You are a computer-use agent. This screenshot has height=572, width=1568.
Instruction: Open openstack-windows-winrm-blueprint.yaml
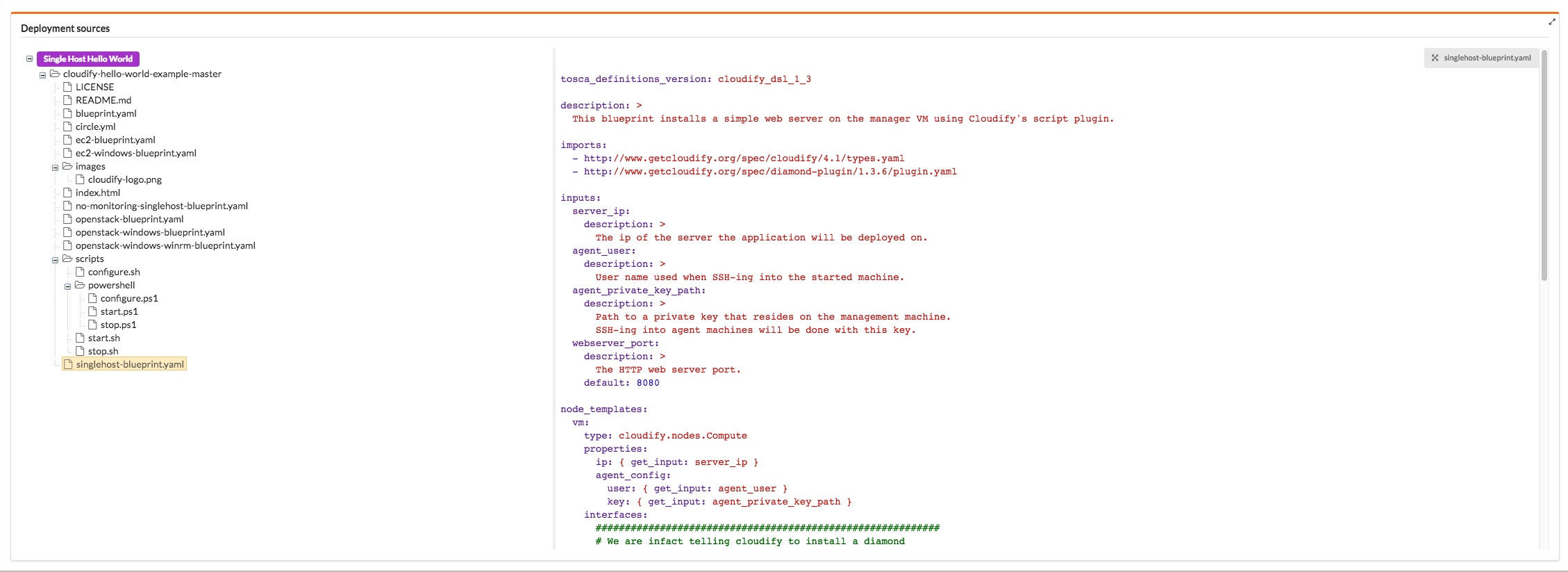pos(165,245)
